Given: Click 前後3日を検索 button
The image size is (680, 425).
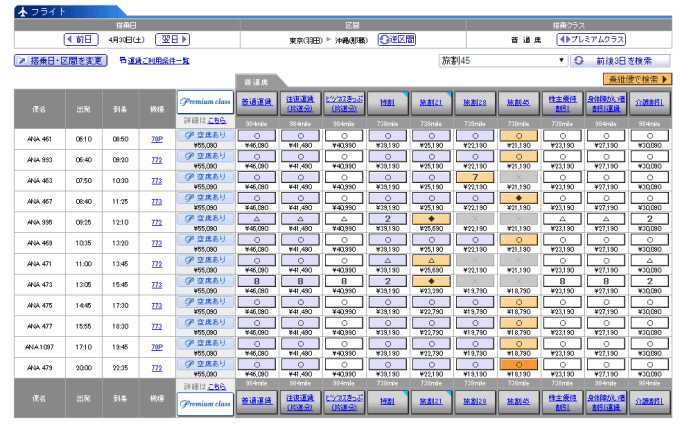Looking at the screenshot, I should click(621, 61).
